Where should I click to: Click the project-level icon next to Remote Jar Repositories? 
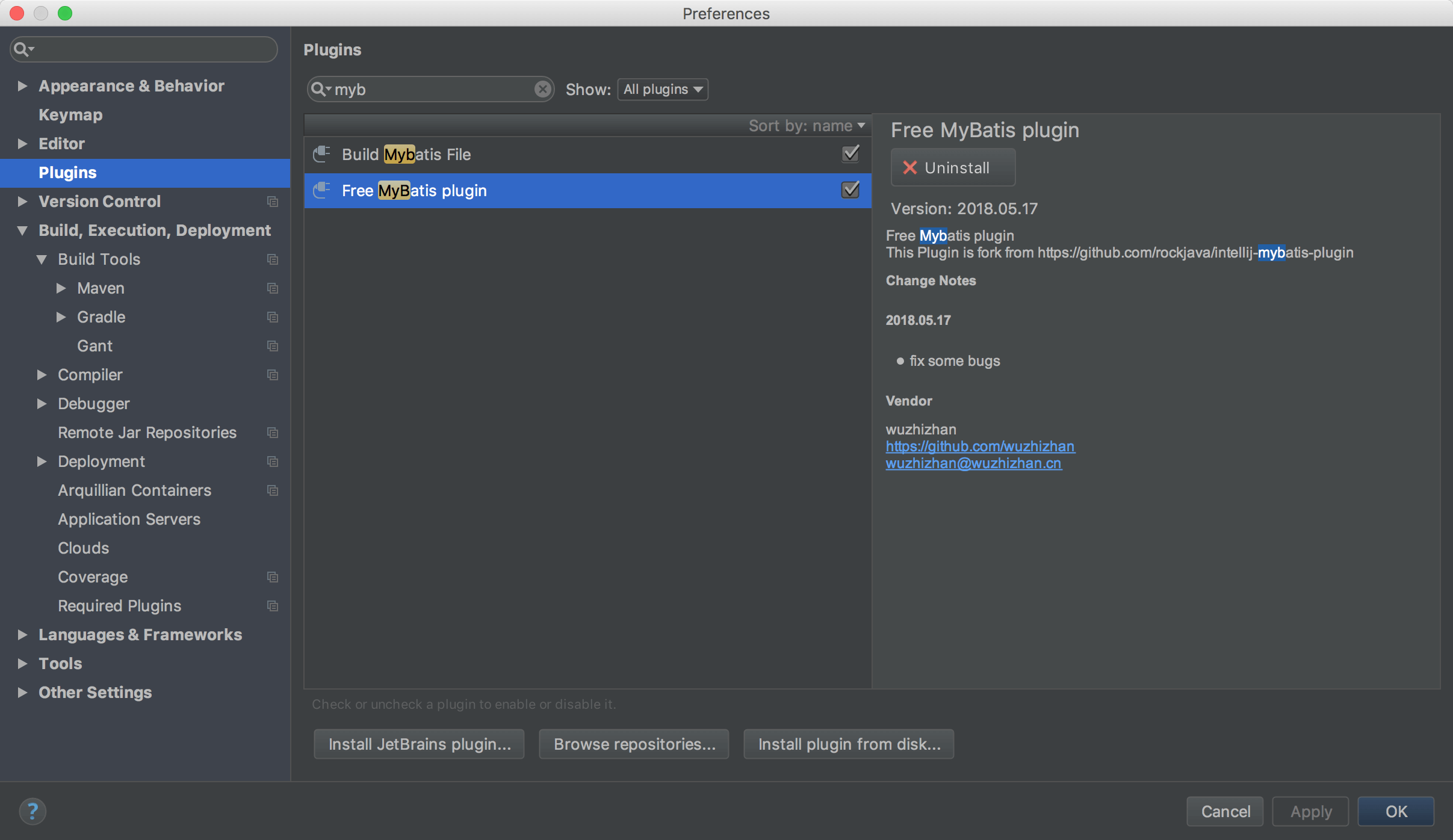point(273,433)
